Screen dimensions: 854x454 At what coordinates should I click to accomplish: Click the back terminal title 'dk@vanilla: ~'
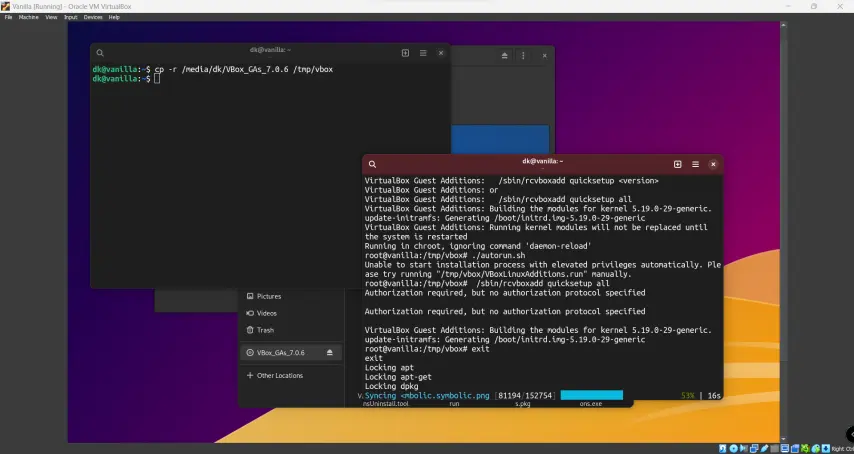pyautogui.click(x=270, y=50)
